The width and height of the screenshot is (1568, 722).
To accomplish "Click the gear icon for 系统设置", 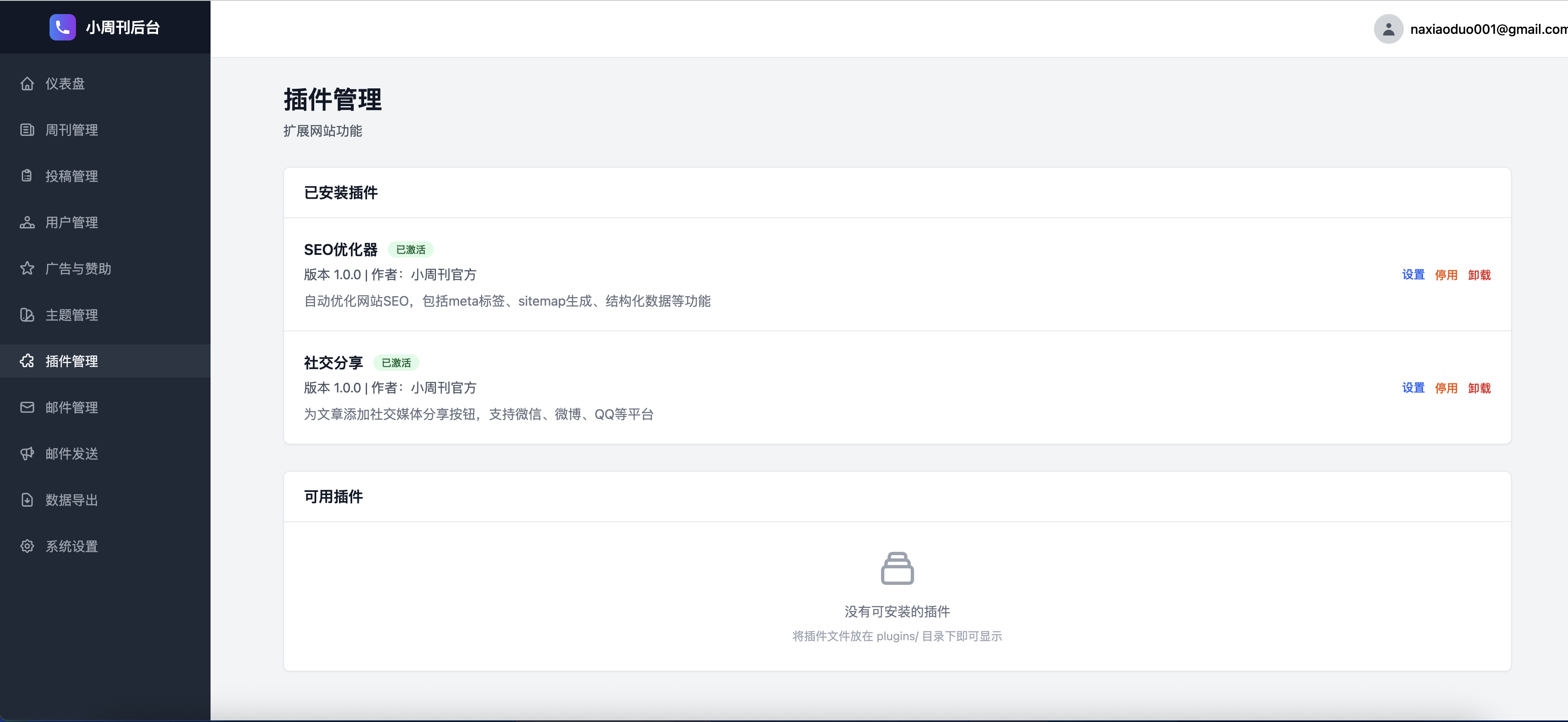I will (27, 546).
